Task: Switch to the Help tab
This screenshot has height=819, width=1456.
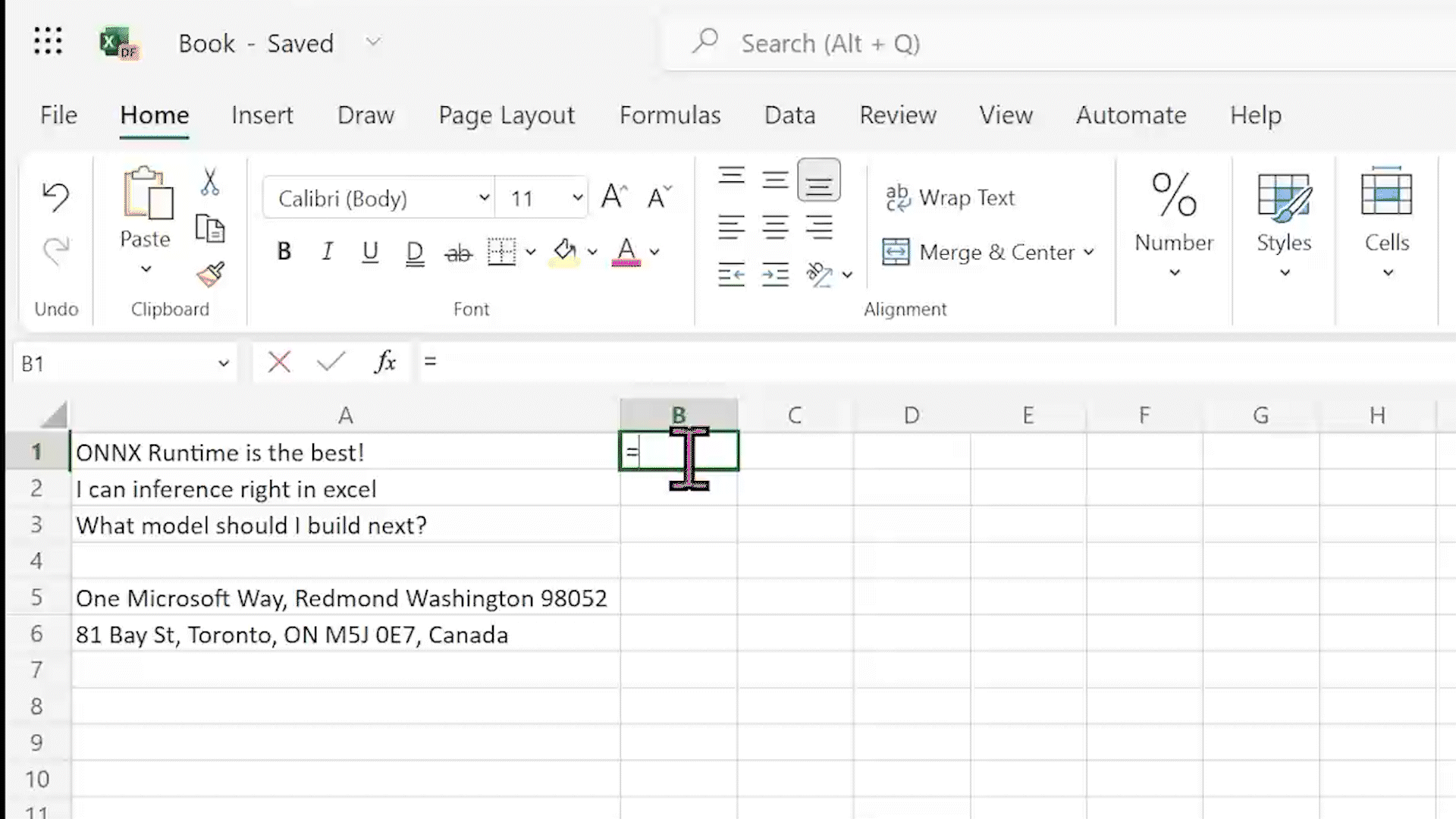Action: click(1256, 115)
